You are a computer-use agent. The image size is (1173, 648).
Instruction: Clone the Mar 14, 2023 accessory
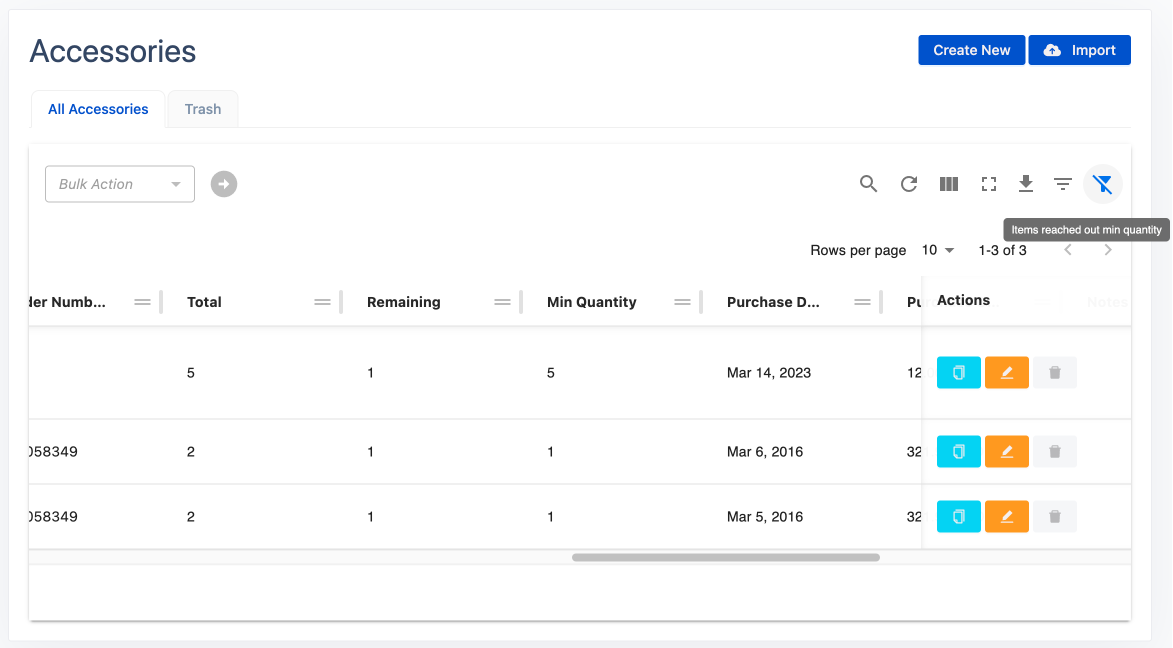[958, 373]
